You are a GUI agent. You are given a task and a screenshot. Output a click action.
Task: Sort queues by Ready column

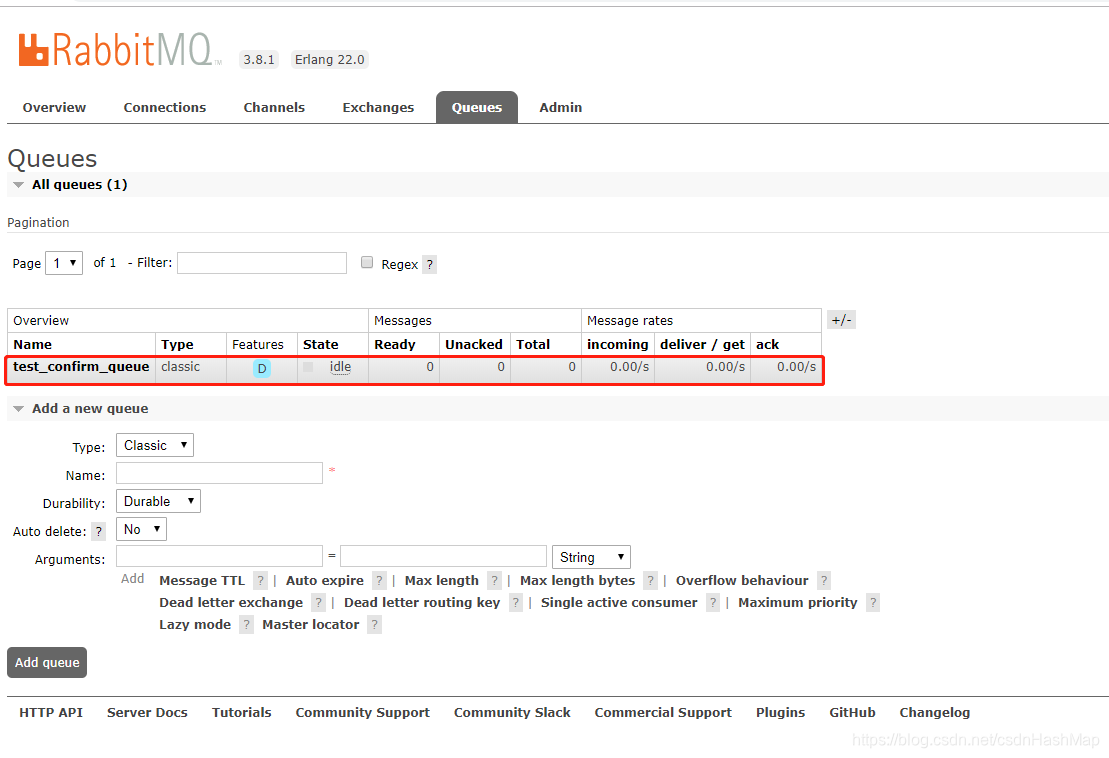395,344
